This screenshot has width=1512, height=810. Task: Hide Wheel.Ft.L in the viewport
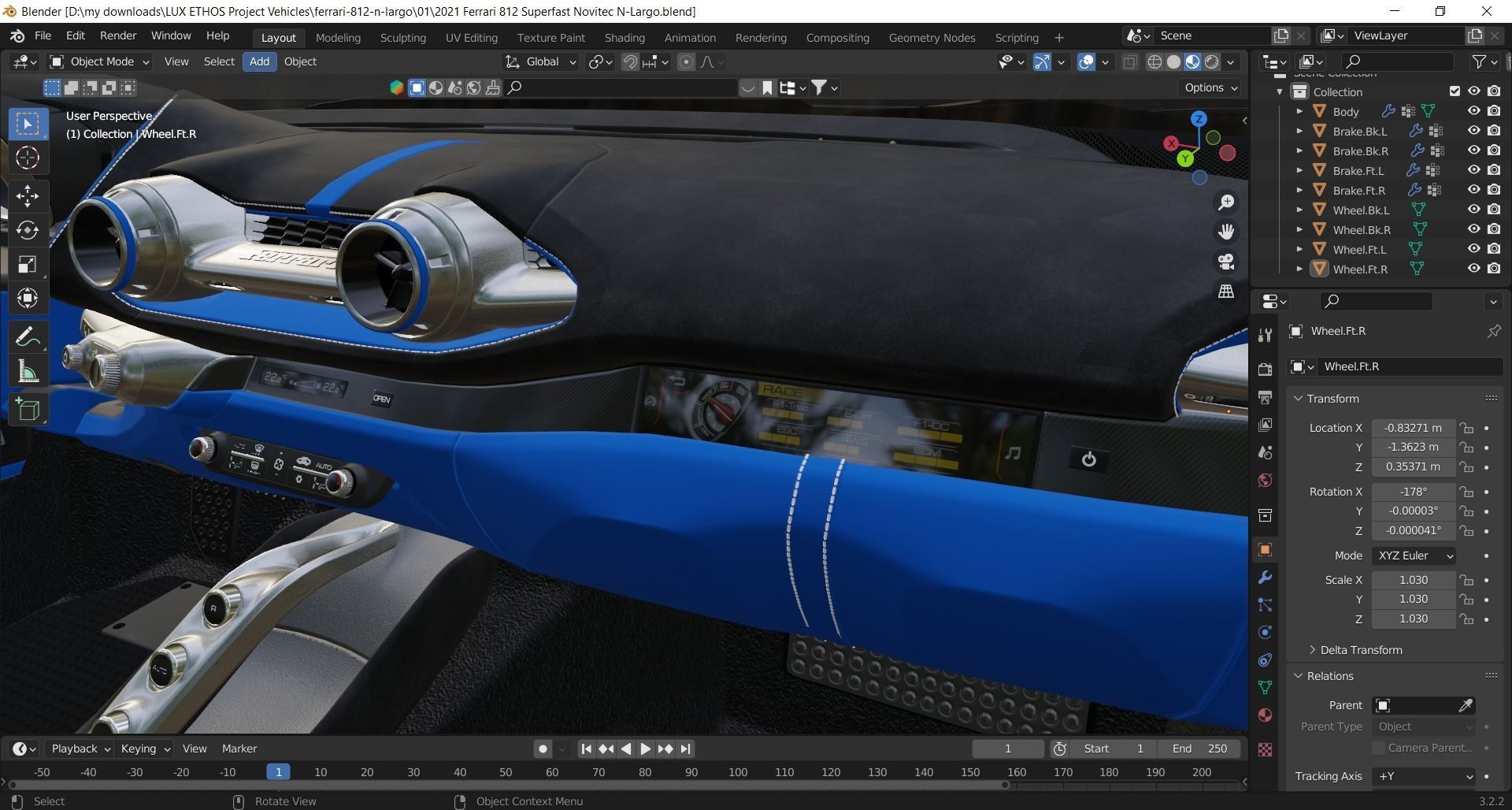1473,249
